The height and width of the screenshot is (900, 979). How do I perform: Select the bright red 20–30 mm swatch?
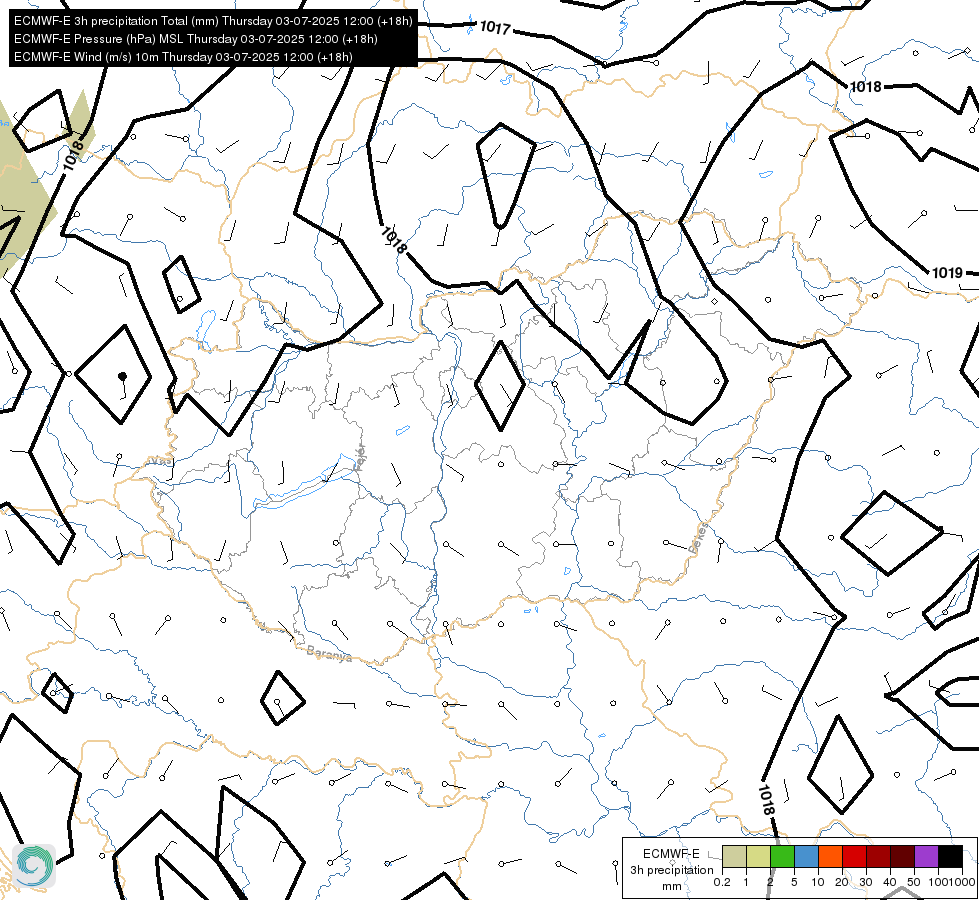click(x=854, y=857)
